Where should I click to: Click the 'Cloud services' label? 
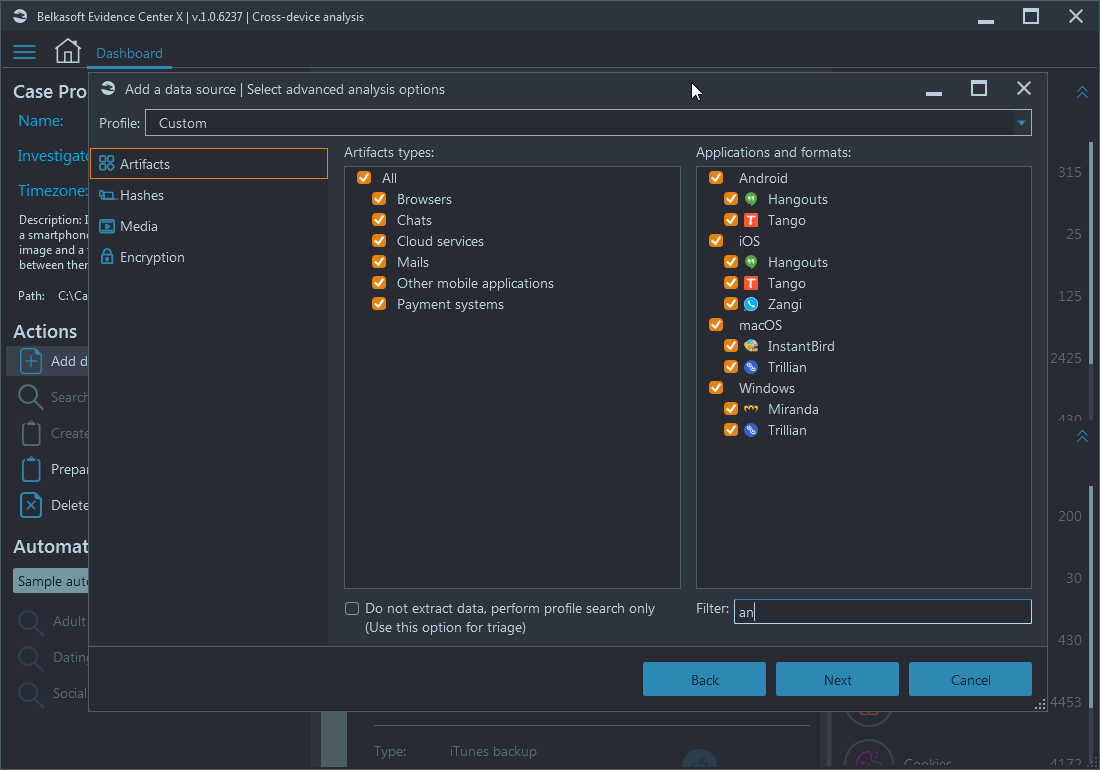pos(440,241)
